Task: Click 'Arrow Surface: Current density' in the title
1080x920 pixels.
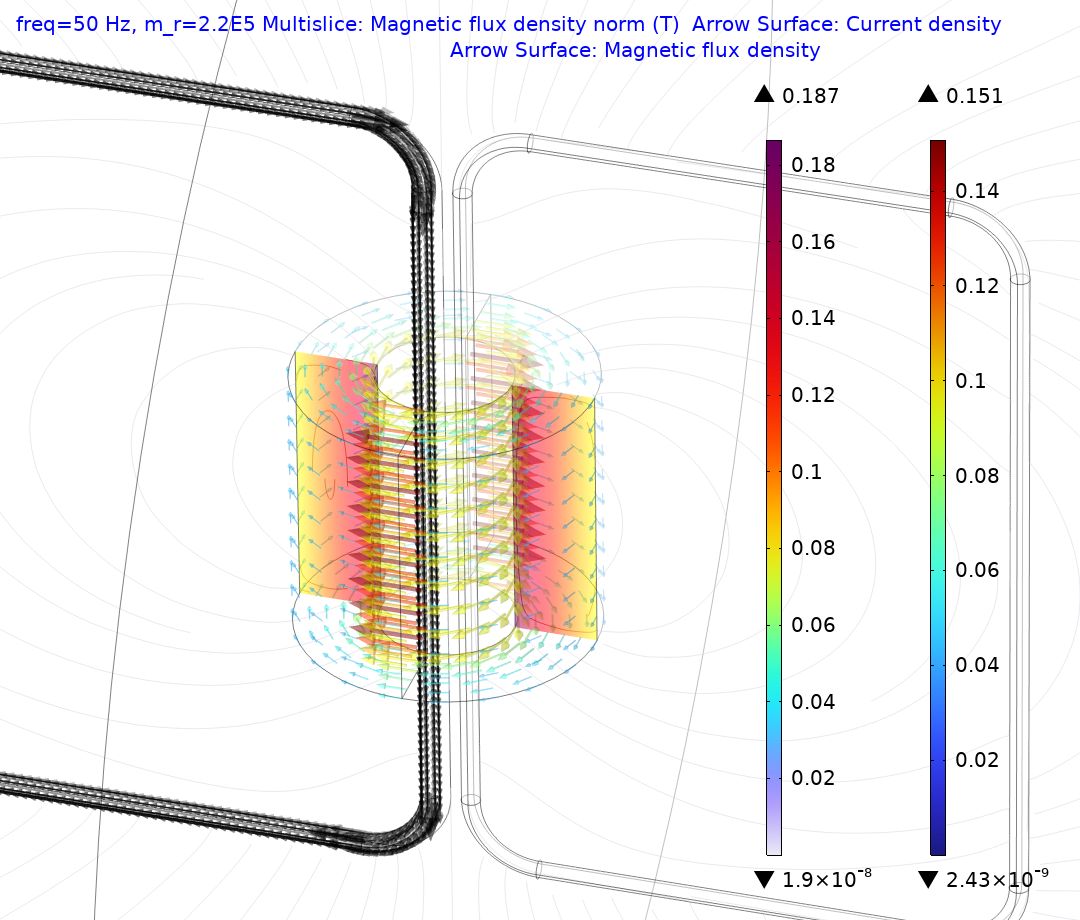Action: tap(846, 24)
